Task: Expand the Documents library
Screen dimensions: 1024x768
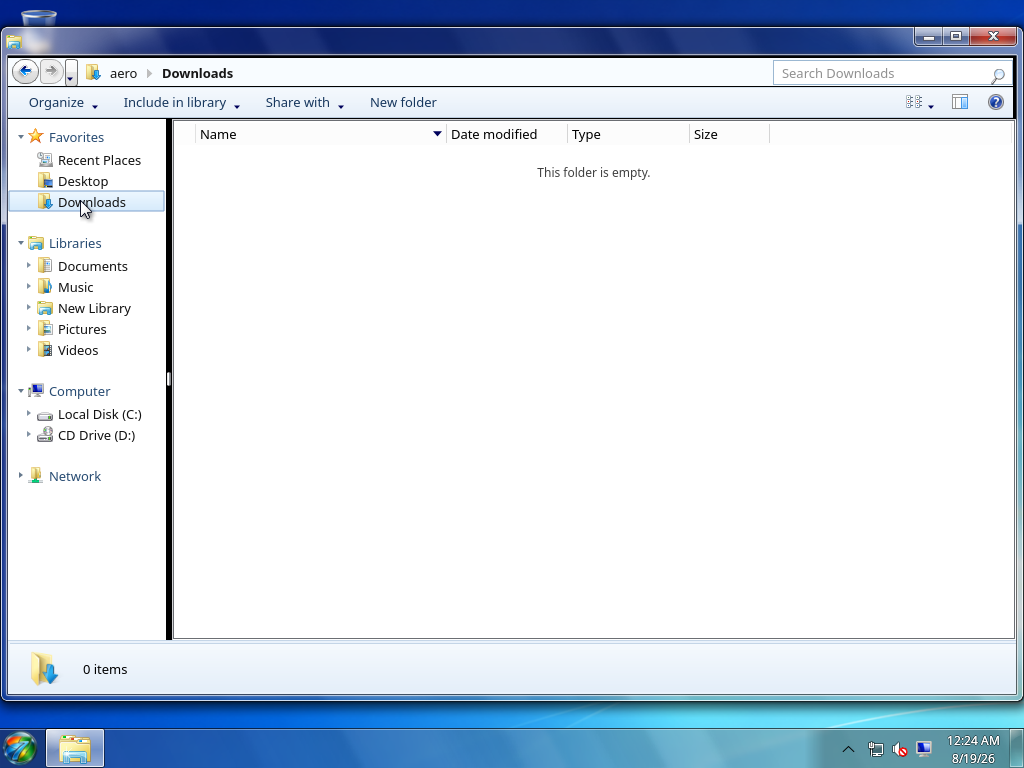Action: (x=29, y=265)
